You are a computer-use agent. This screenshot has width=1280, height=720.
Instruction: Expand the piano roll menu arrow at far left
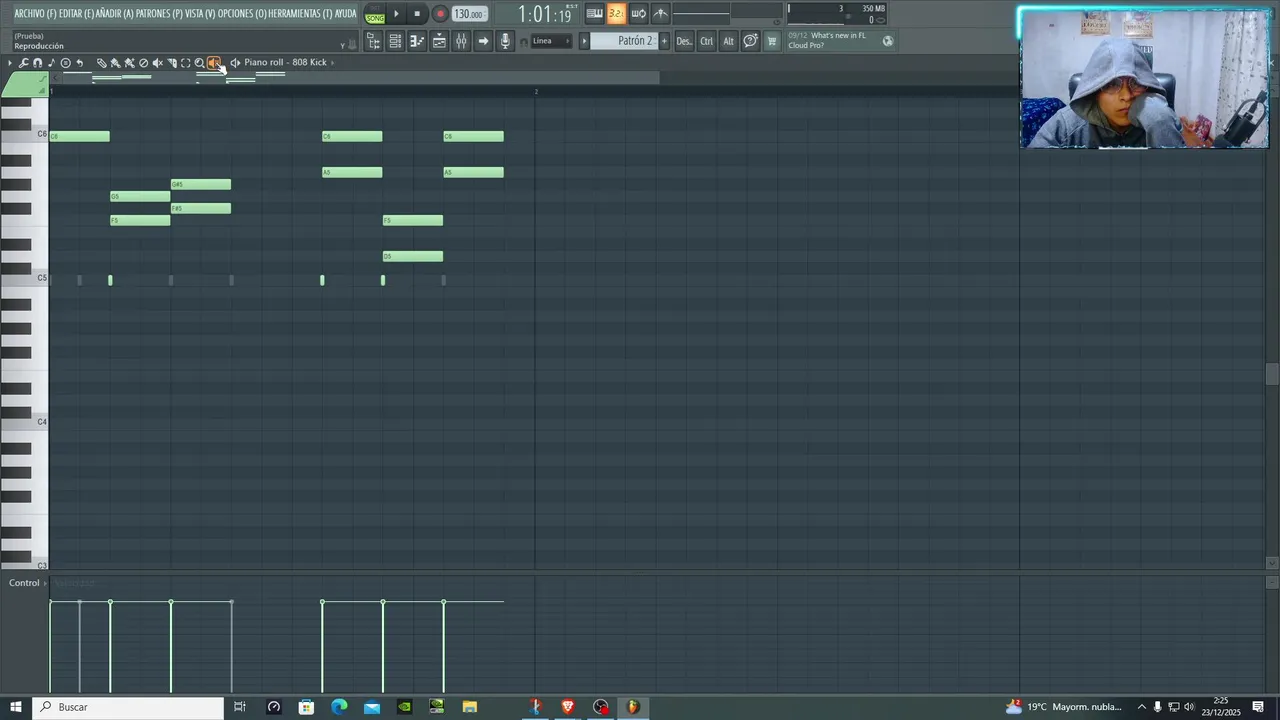(10, 62)
